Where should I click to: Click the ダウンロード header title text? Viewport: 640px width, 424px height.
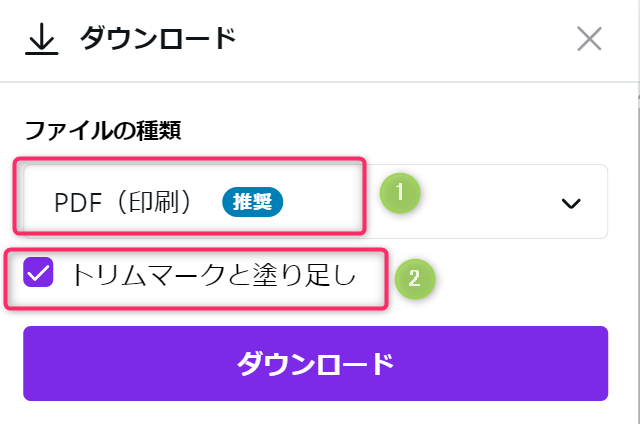(x=157, y=39)
